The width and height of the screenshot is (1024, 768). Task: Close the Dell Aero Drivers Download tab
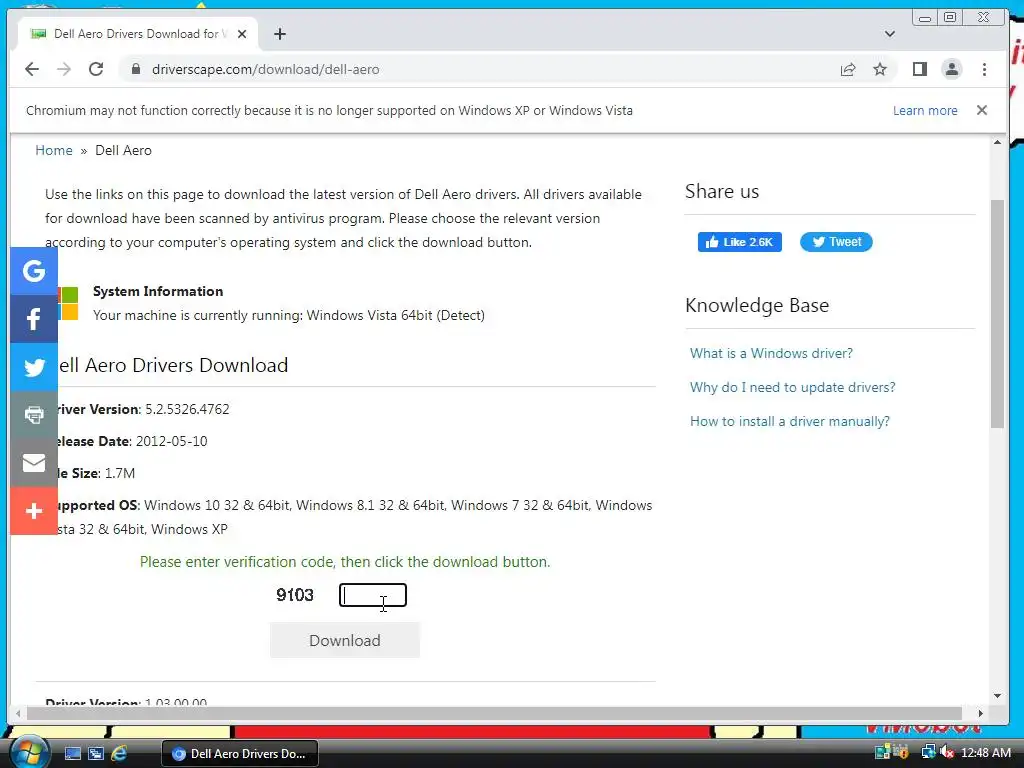pos(242,34)
